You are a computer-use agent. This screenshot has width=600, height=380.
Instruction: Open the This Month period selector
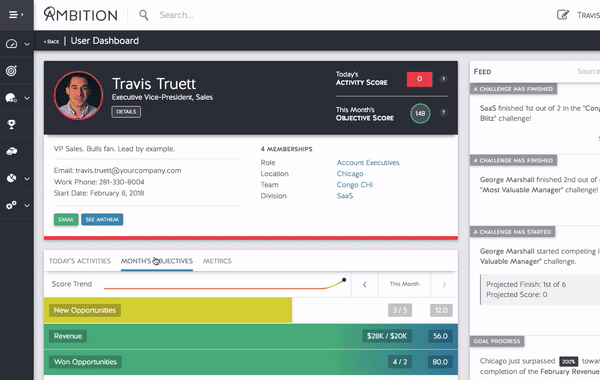[404, 284]
